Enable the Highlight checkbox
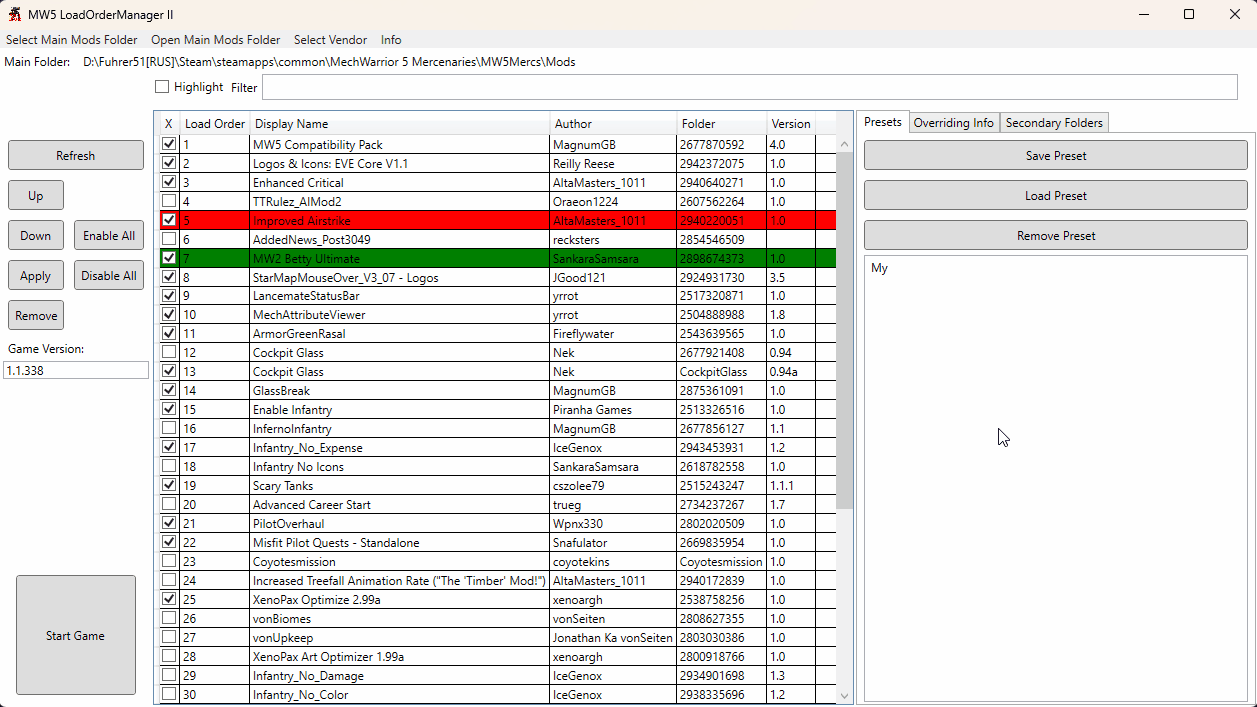 pos(162,87)
